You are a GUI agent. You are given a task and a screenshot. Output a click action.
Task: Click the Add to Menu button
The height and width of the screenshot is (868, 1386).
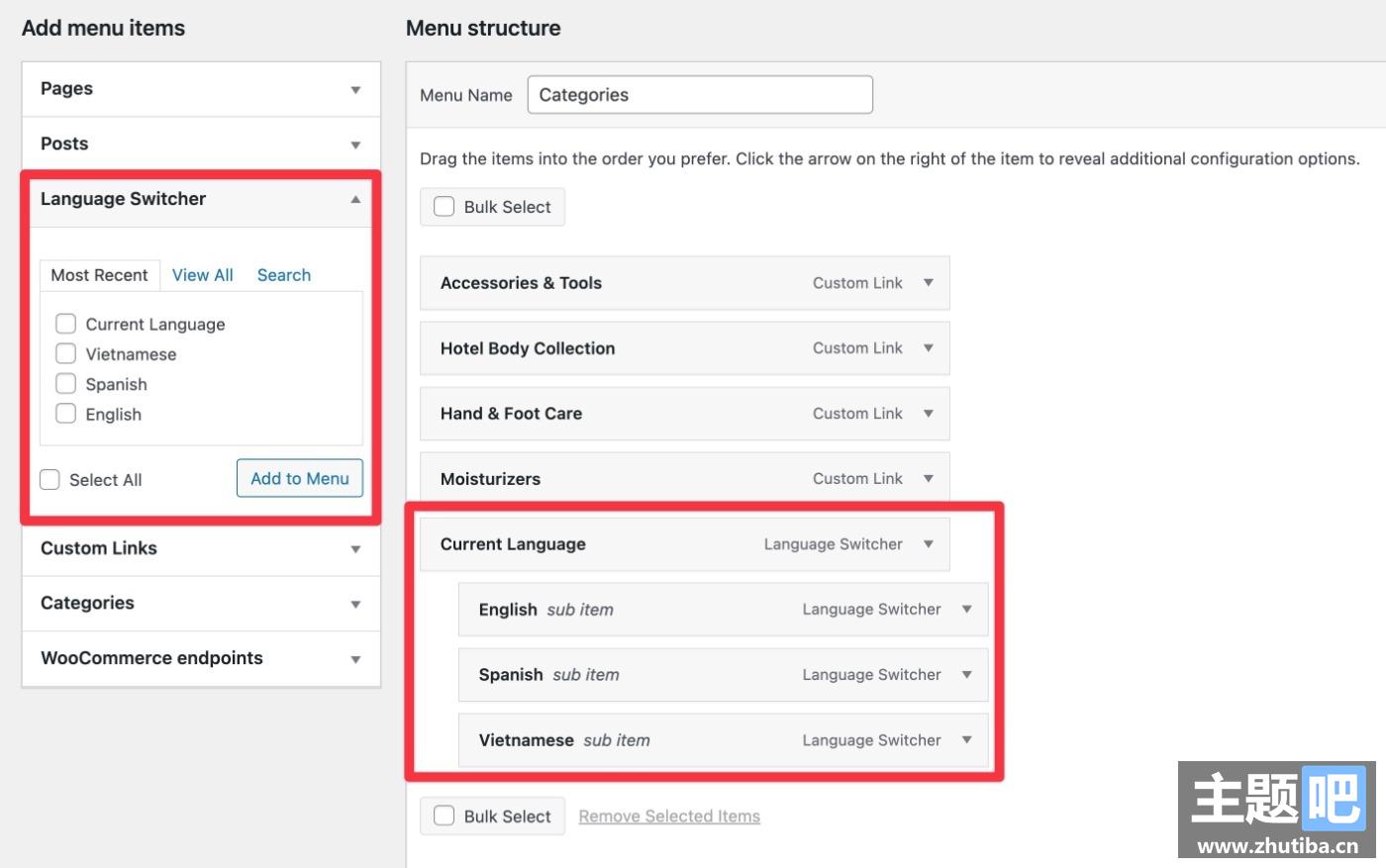coord(299,479)
